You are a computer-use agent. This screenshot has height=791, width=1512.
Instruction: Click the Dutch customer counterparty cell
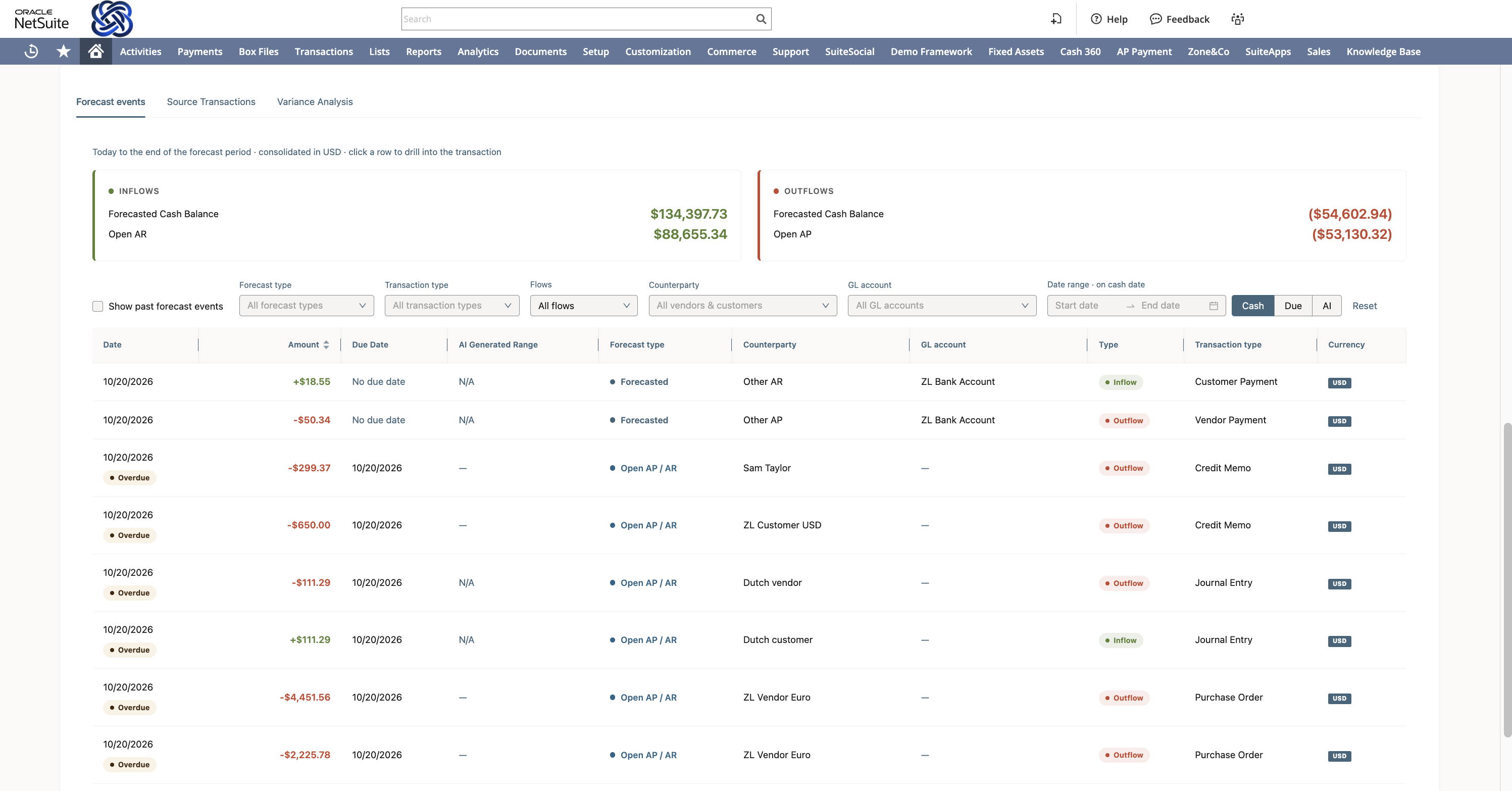[x=778, y=639]
